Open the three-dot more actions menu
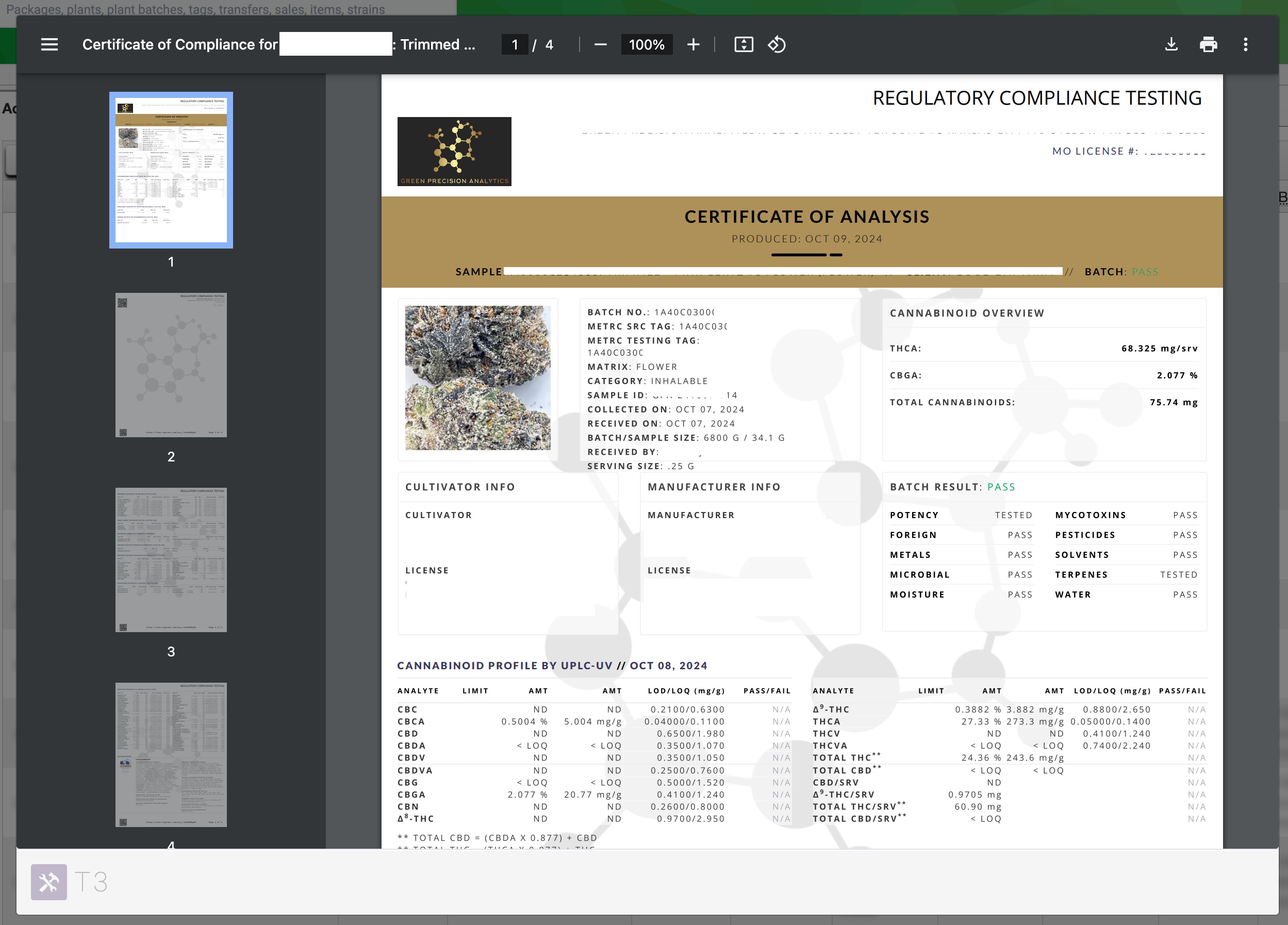The image size is (1288, 925). (1245, 44)
